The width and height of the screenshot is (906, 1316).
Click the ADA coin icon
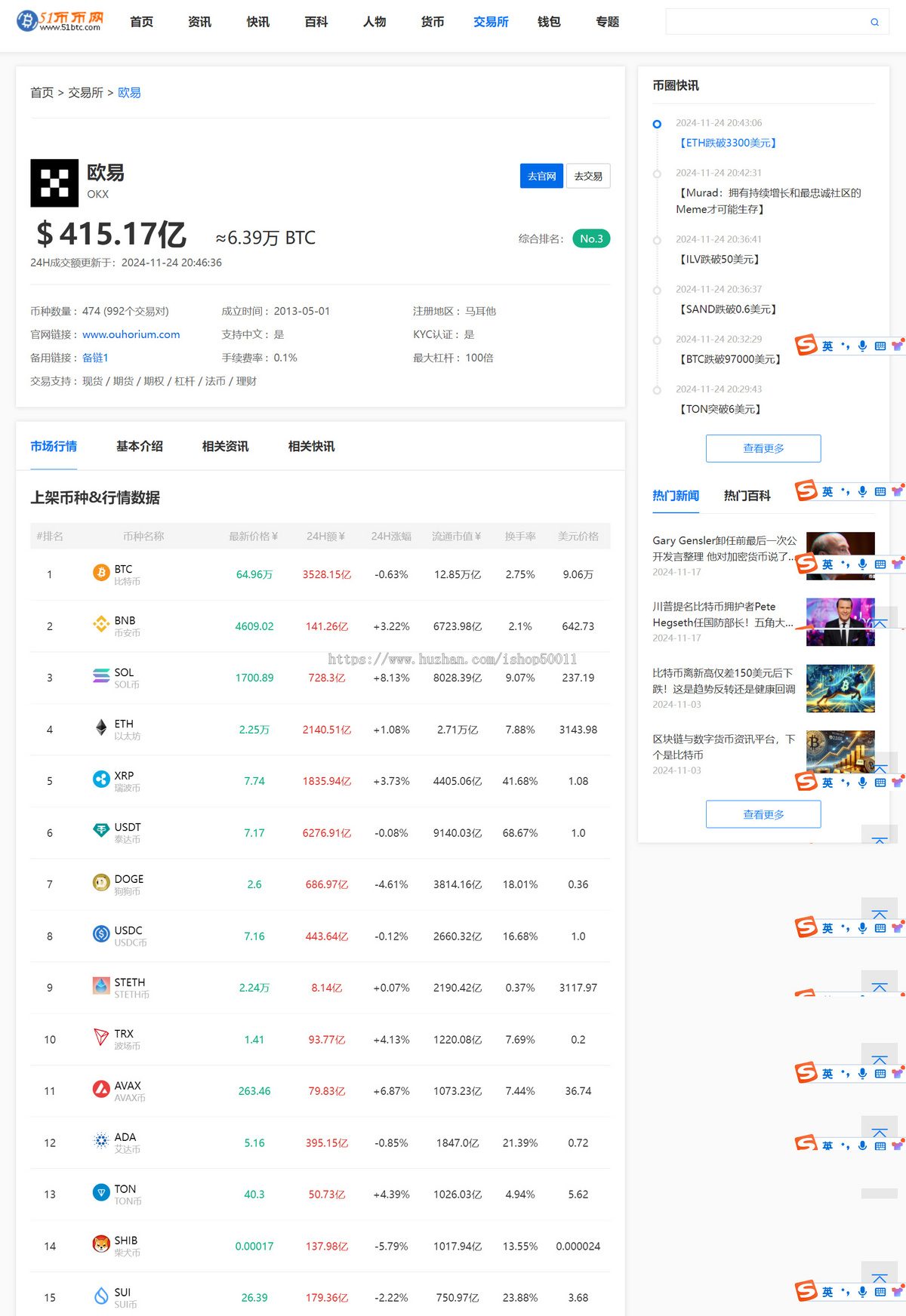coord(101,1141)
